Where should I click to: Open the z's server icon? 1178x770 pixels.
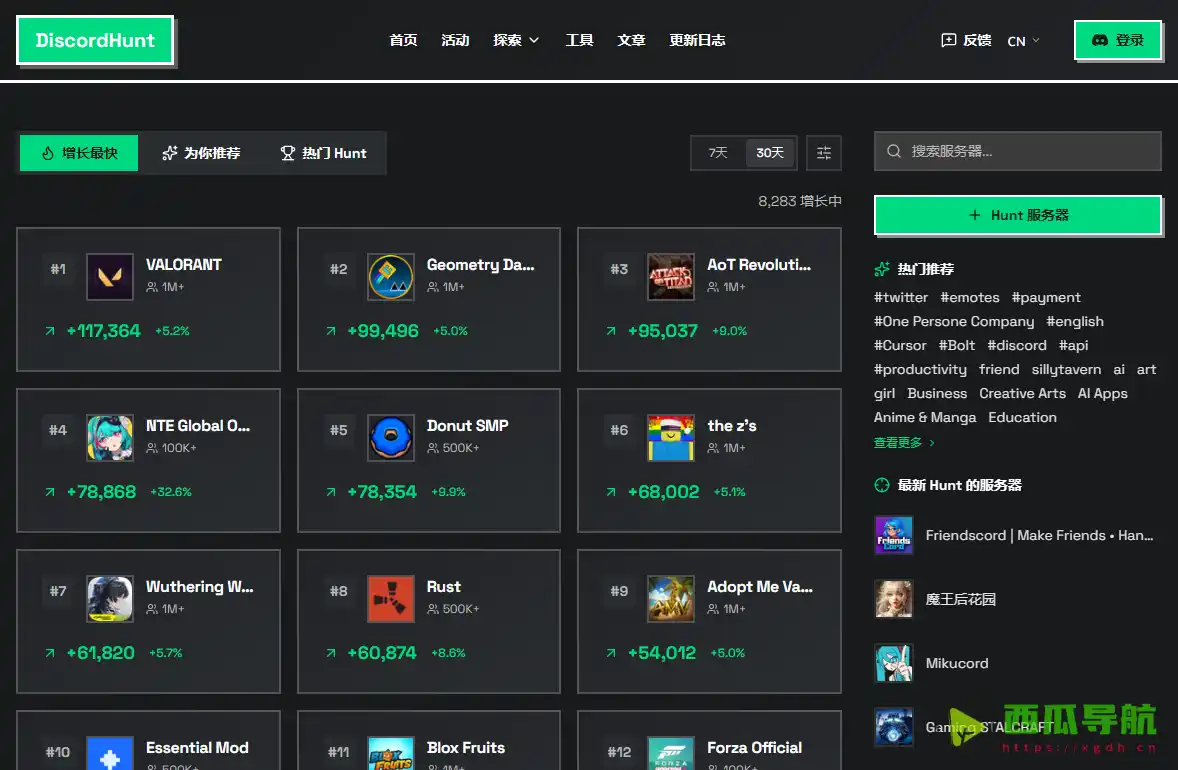(671, 437)
